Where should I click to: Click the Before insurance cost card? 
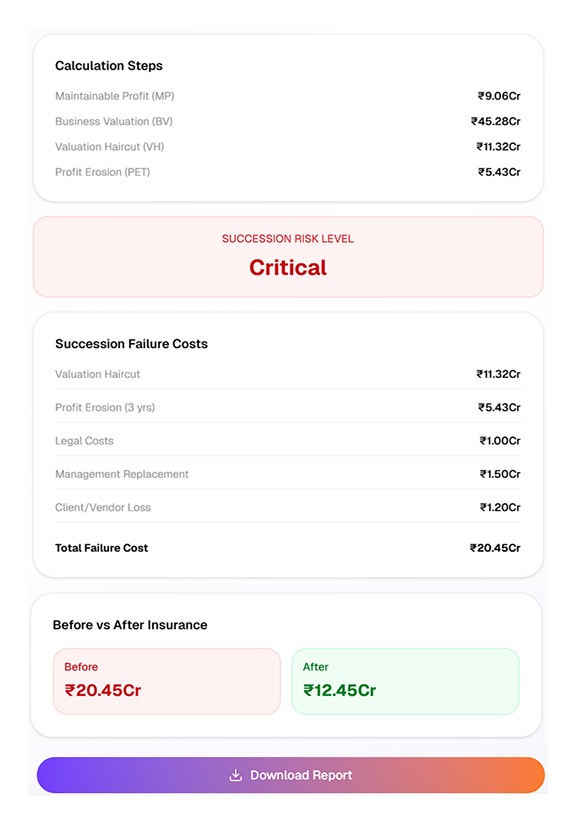click(x=167, y=682)
